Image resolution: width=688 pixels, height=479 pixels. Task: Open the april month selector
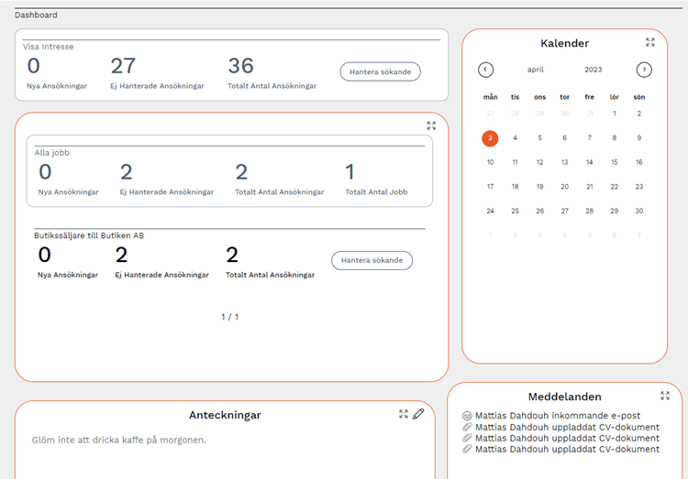[x=537, y=70]
